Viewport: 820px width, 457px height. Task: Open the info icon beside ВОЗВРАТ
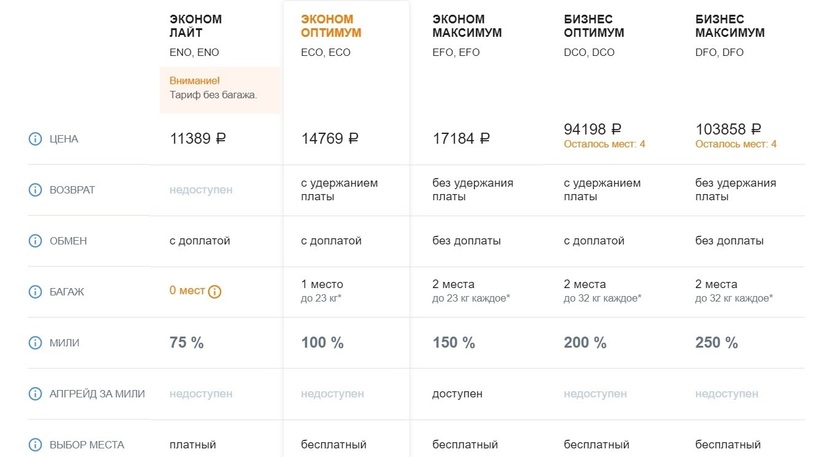click(x=36, y=190)
